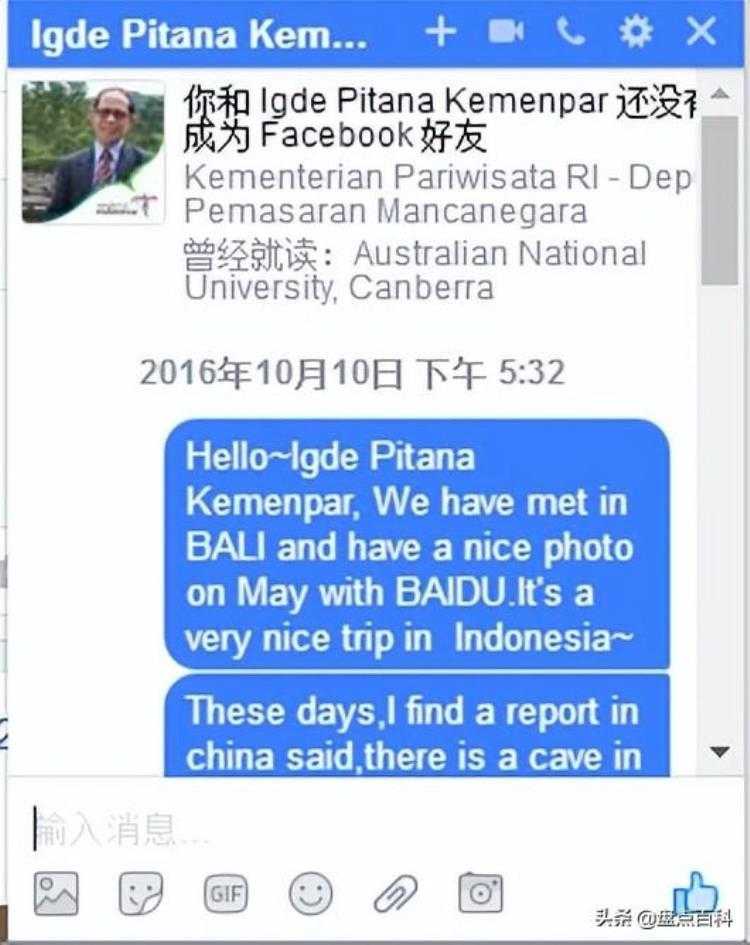750x945 pixels.
Task: Click the 'Hello~Igde Pitana' message bubble
Action: (x=417, y=544)
